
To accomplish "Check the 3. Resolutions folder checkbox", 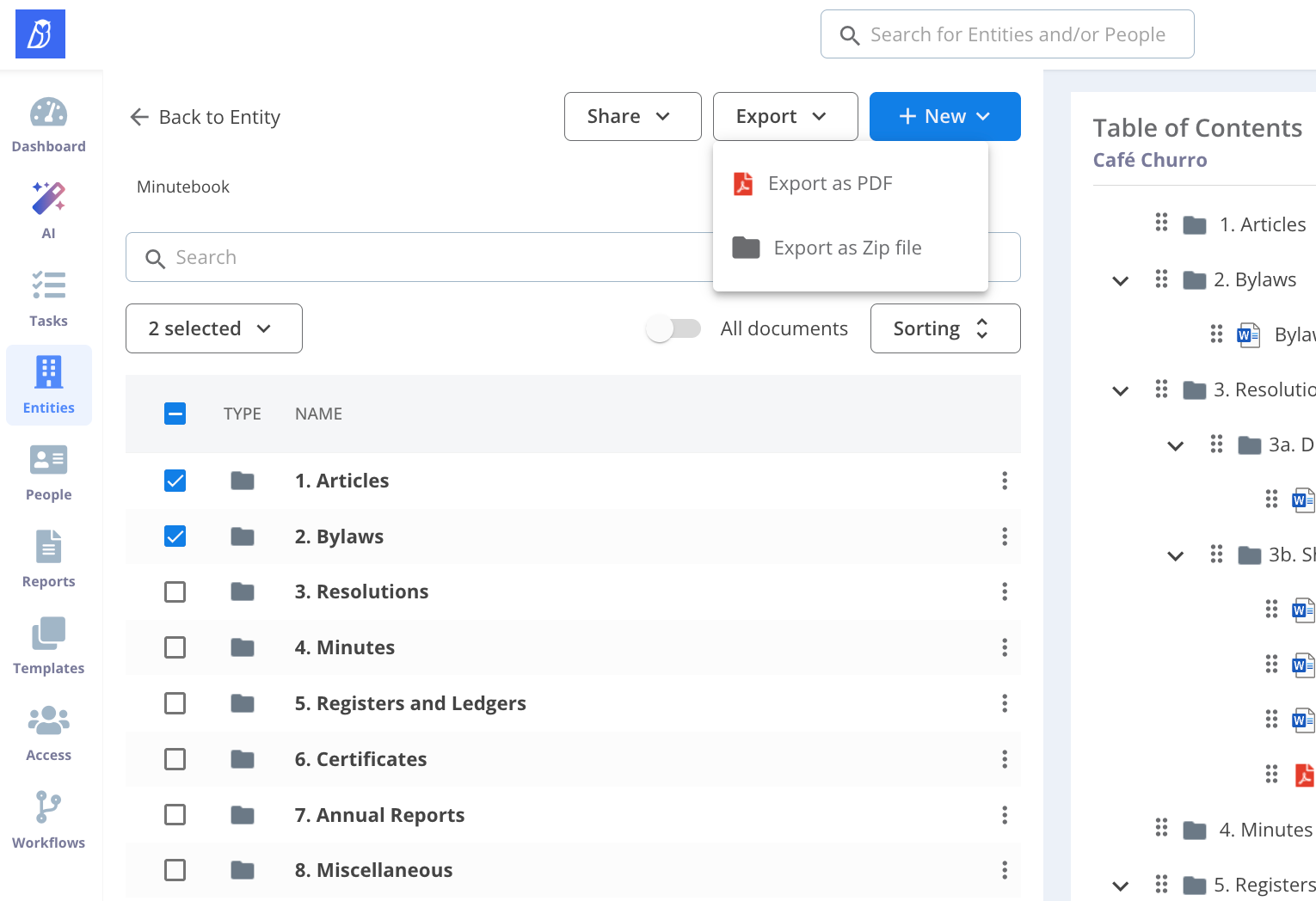I will pyautogui.click(x=175, y=592).
